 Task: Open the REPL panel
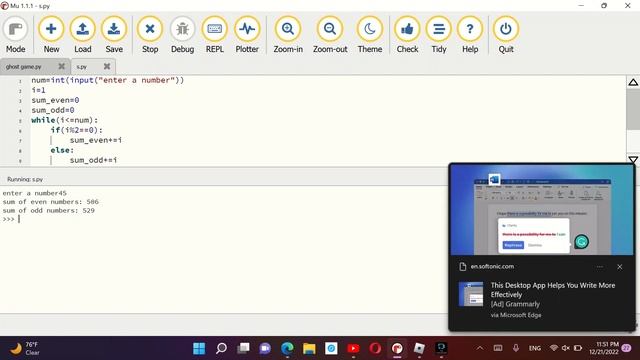point(215,35)
